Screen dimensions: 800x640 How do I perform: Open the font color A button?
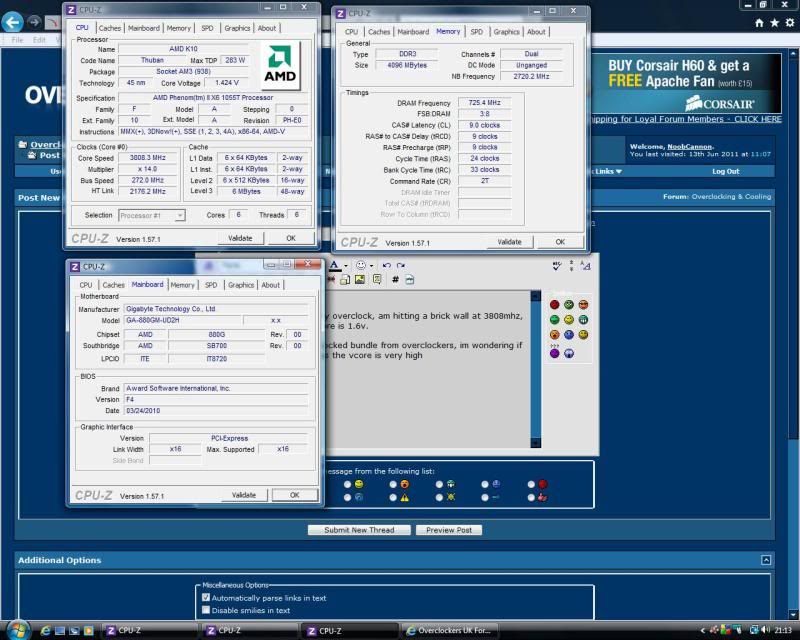334,265
